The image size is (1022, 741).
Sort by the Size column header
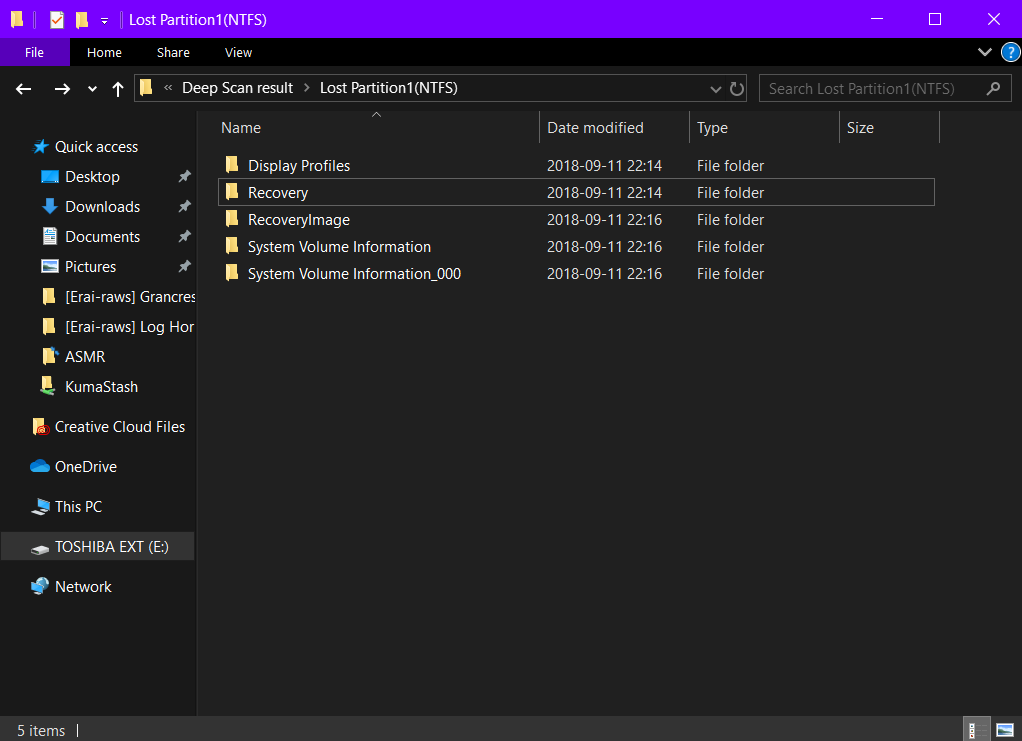[889, 128]
